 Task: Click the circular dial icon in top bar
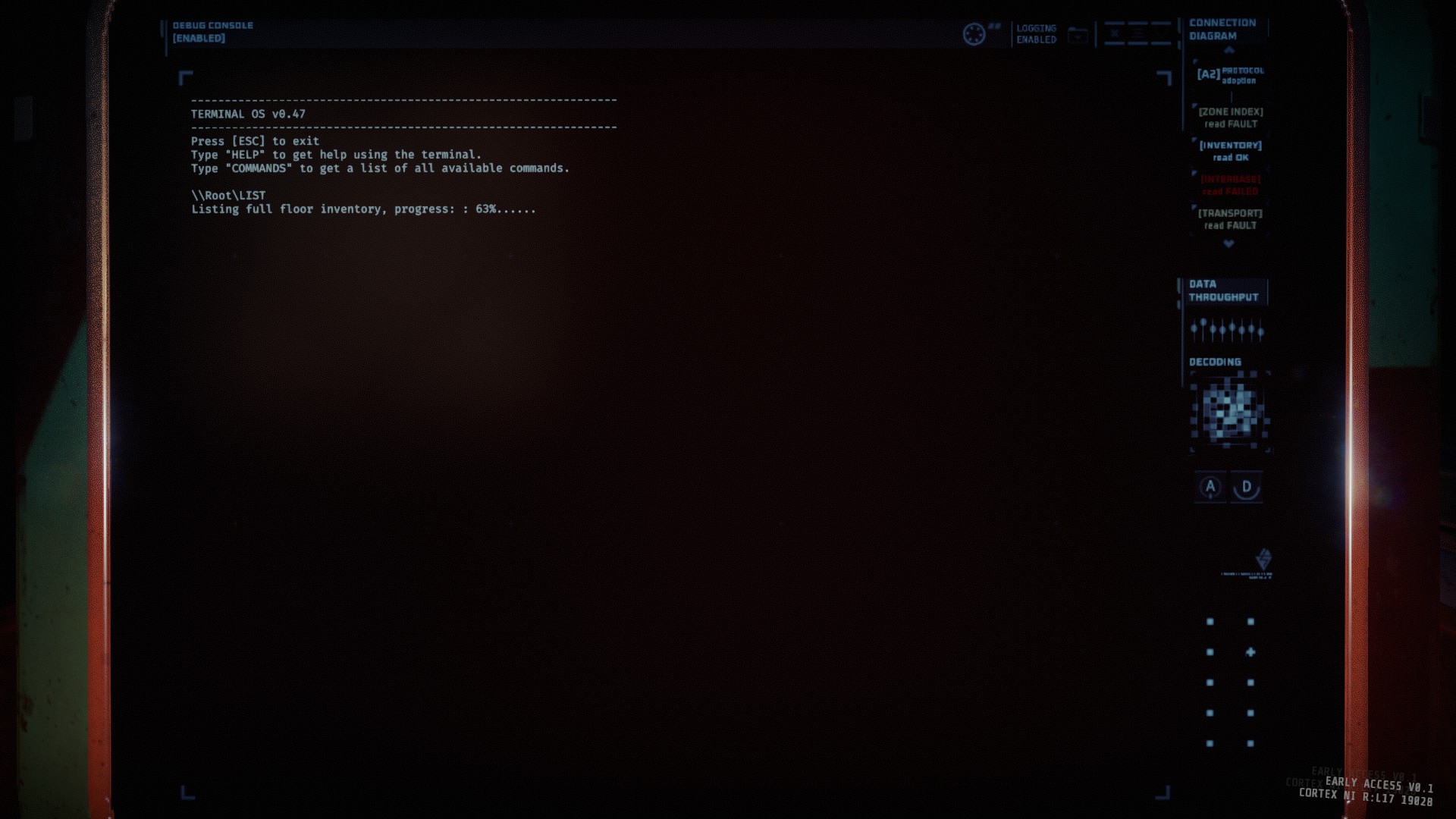(974, 34)
